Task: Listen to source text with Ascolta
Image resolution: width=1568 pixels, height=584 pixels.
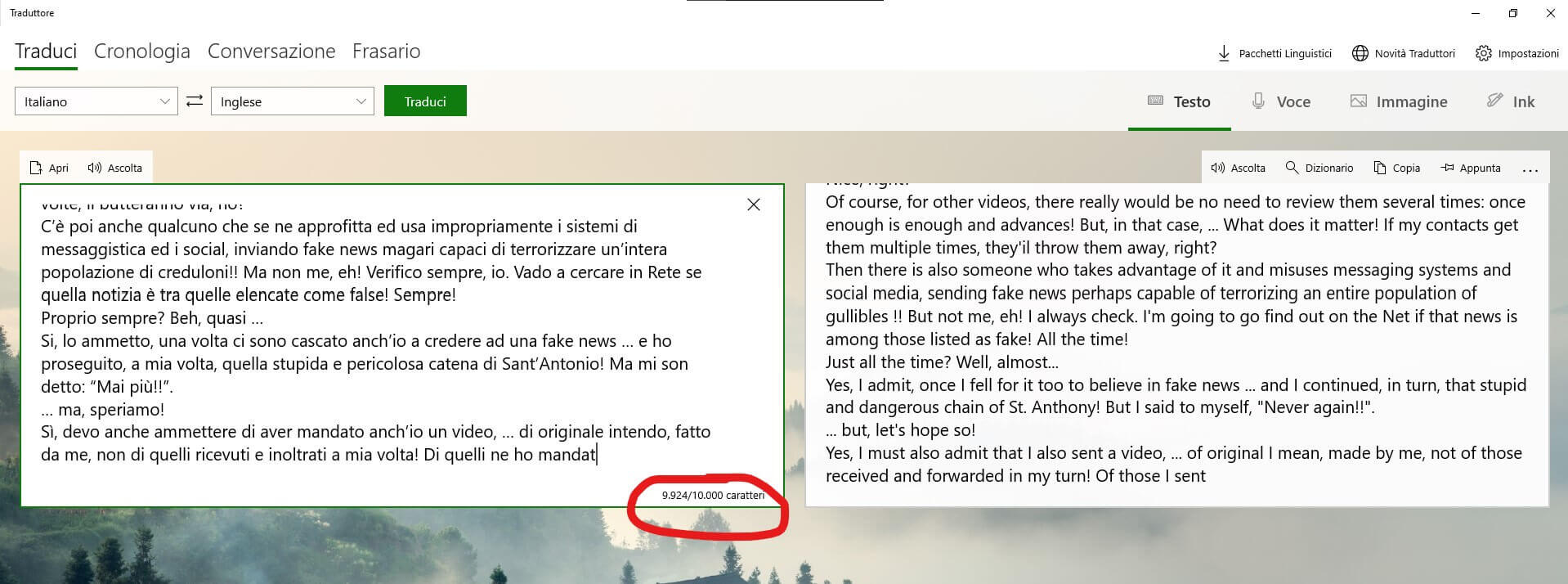Action: click(115, 168)
